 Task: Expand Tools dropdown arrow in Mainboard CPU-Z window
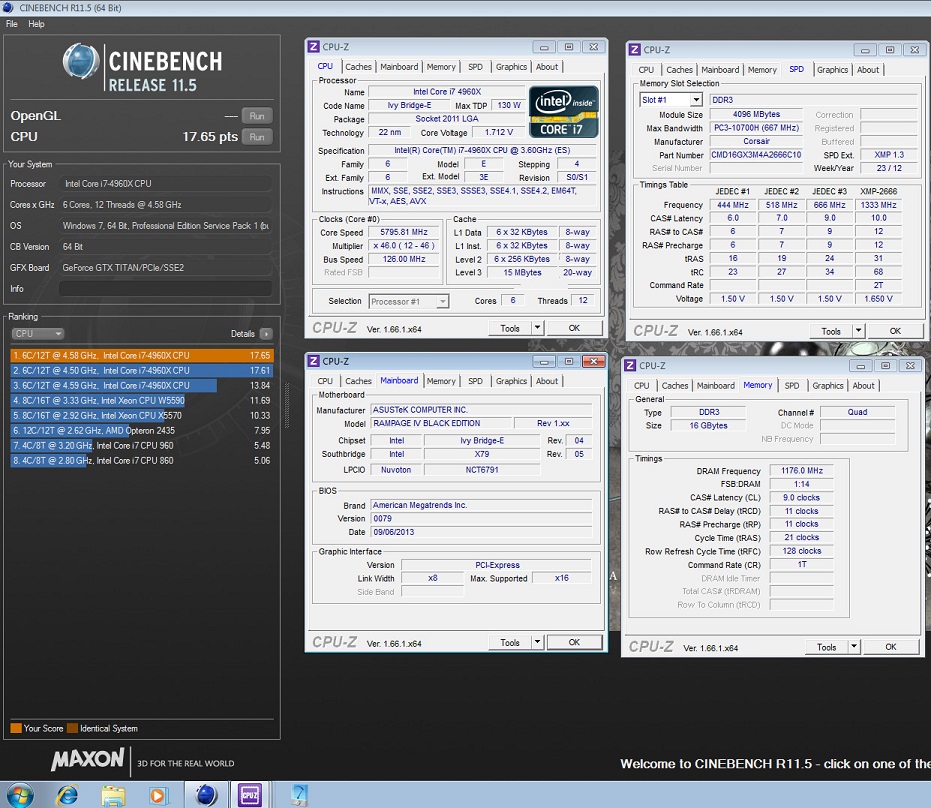point(537,642)
